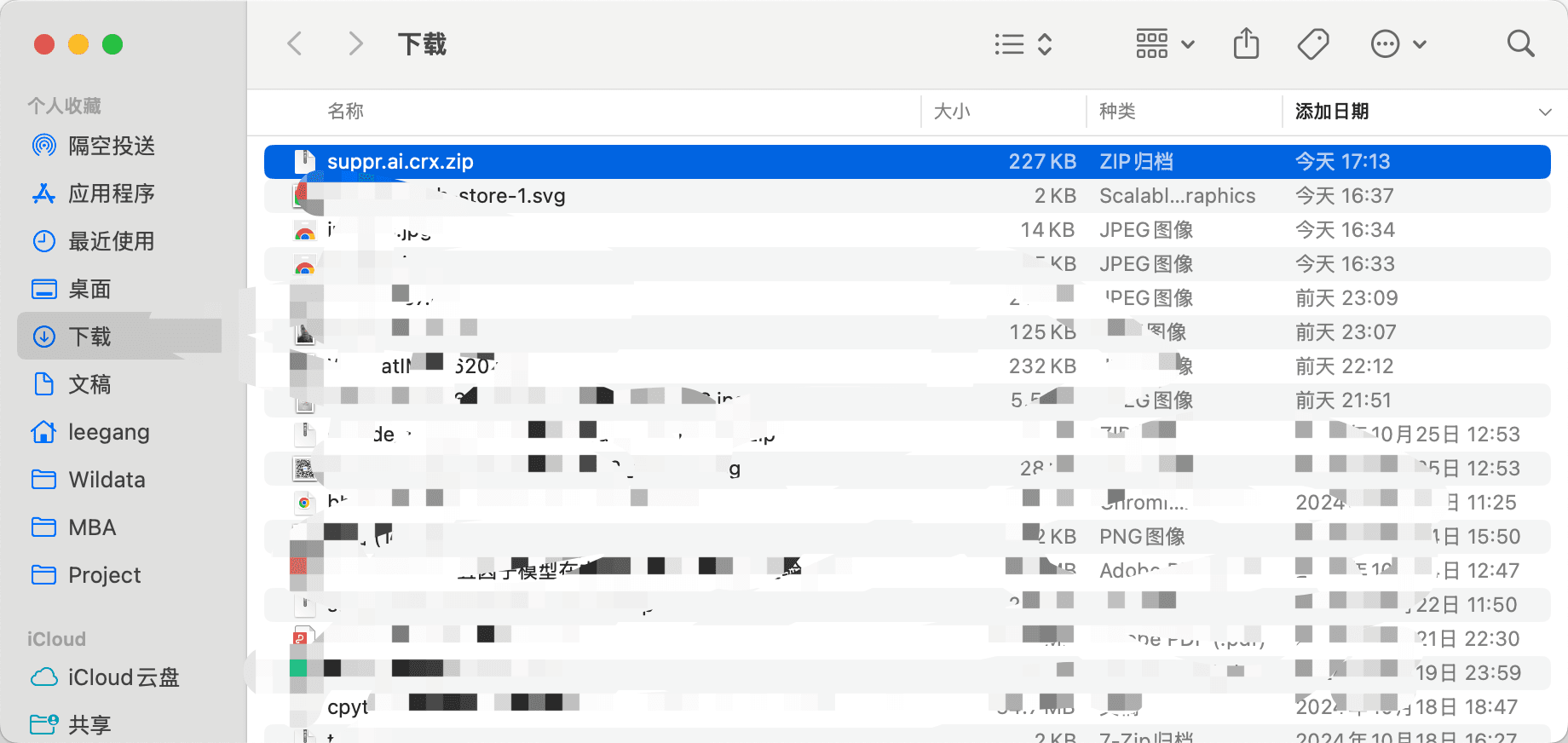Sort files by 名称 column header
The height and width of the screenshot is (743, 1568).
point(346,112)
